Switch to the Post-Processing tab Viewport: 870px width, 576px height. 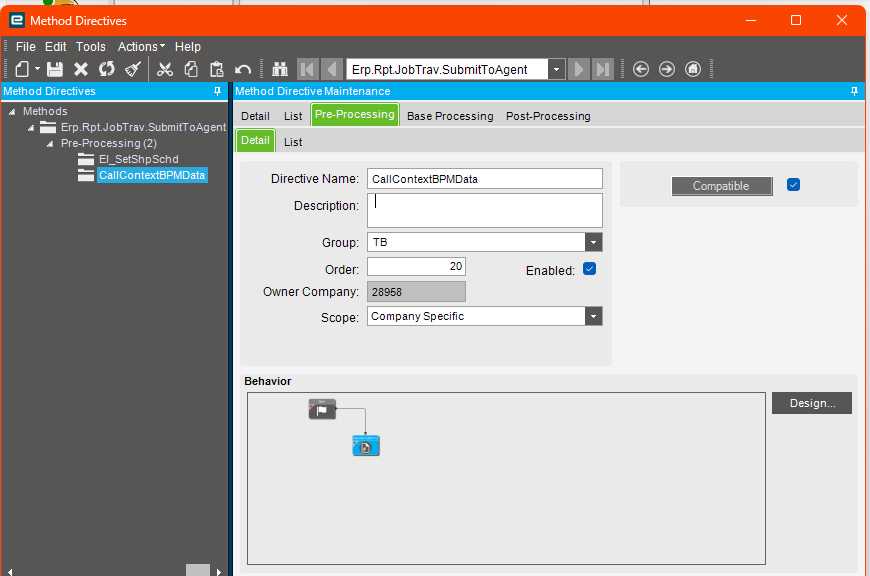(548, 116)
